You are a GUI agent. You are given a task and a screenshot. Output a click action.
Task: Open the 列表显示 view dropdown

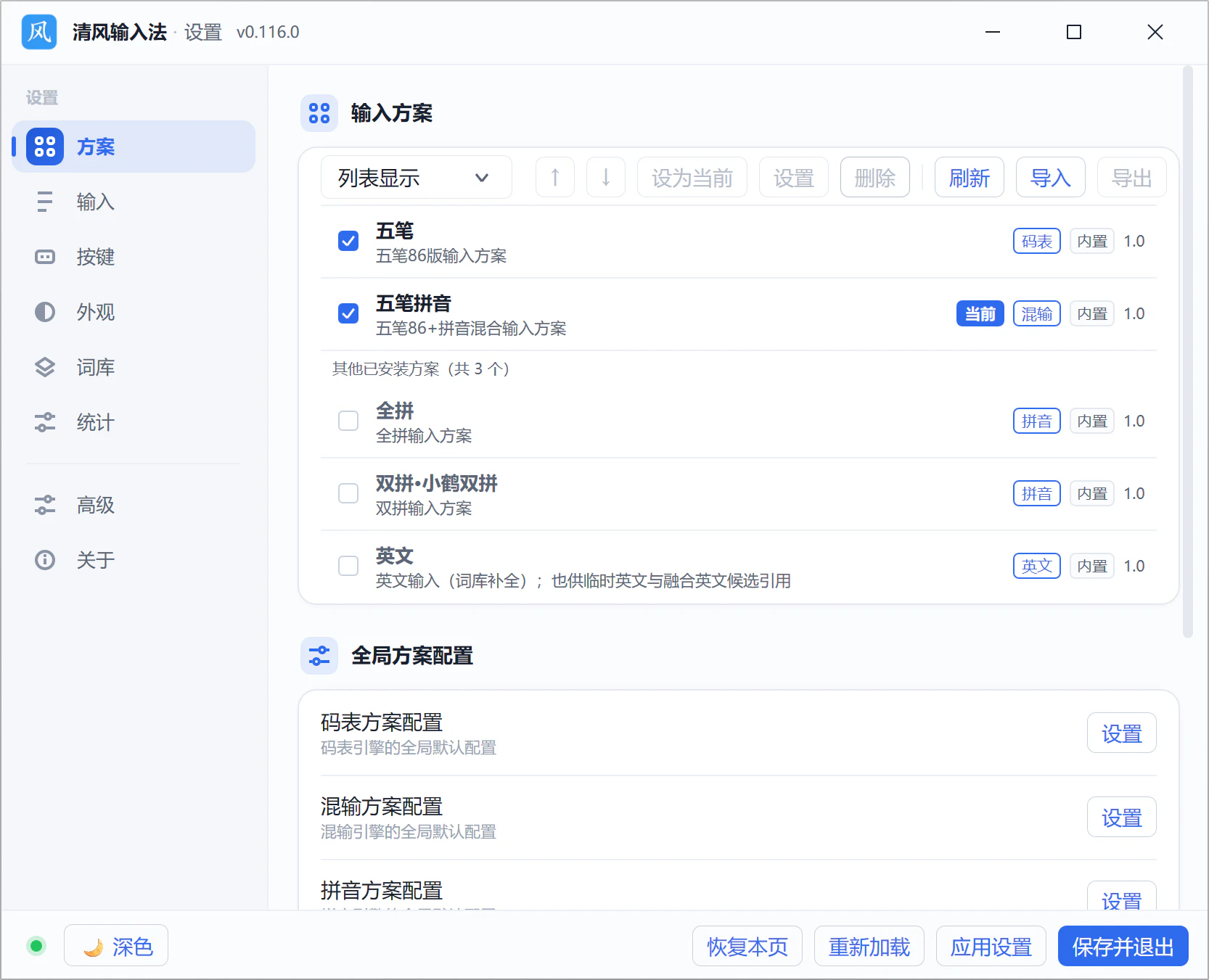point(417,177)
